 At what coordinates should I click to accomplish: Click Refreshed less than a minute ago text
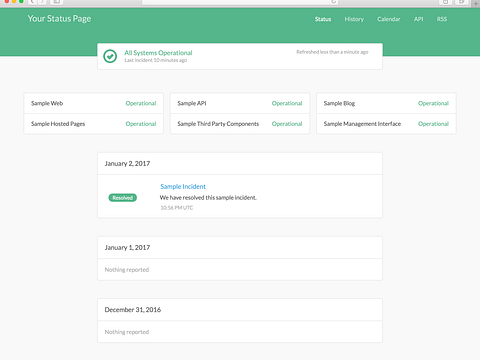click(x=332, y=52)
